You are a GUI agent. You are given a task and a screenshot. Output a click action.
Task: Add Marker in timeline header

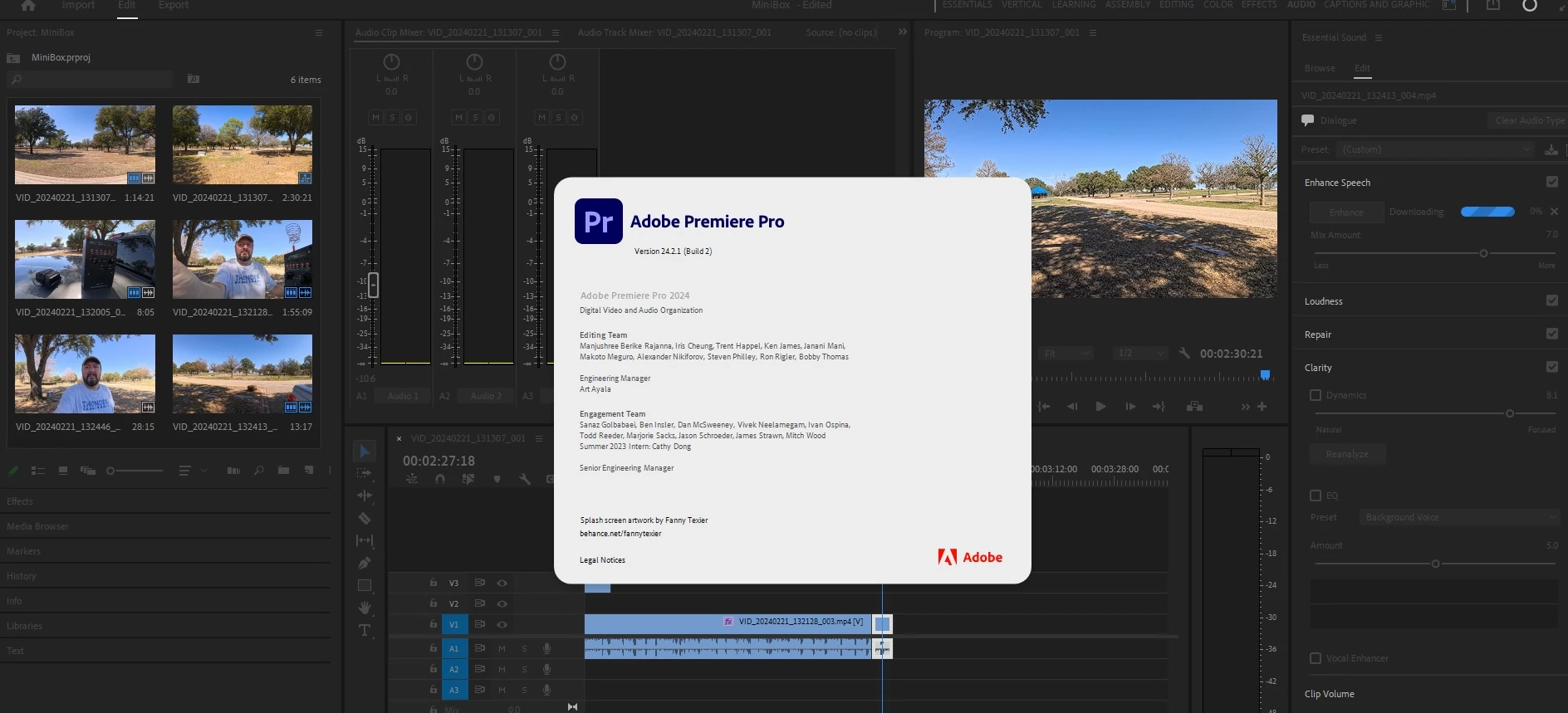pos(497,479)
